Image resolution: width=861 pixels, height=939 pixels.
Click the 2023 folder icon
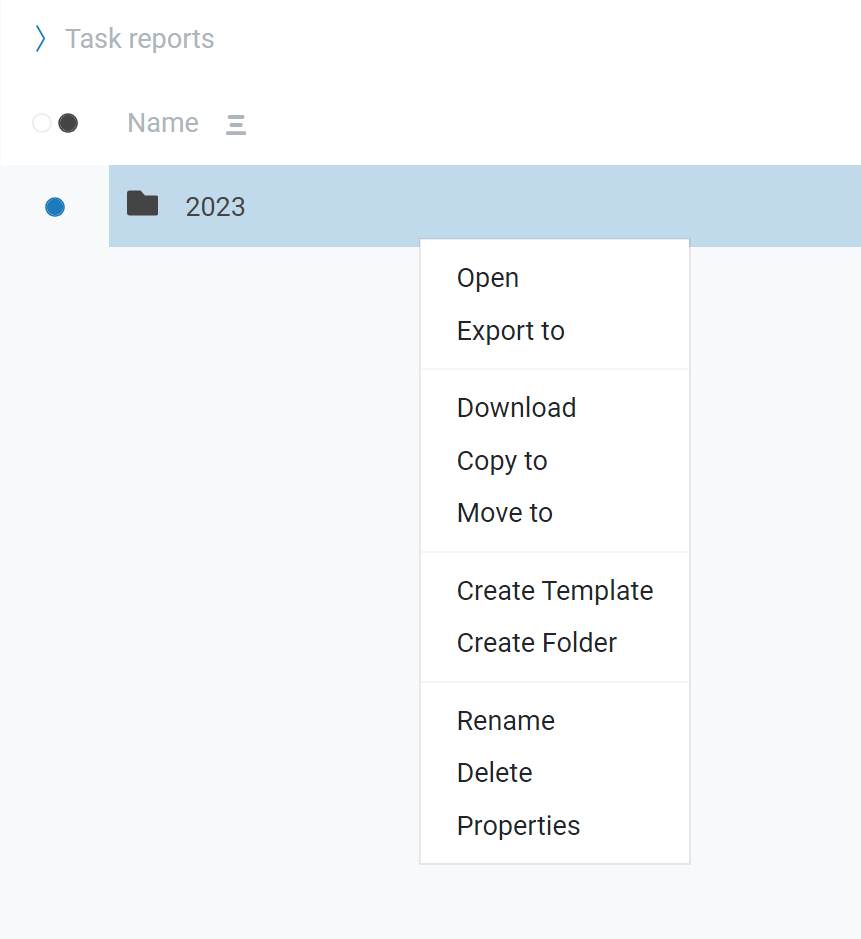[x=143, y=204]
